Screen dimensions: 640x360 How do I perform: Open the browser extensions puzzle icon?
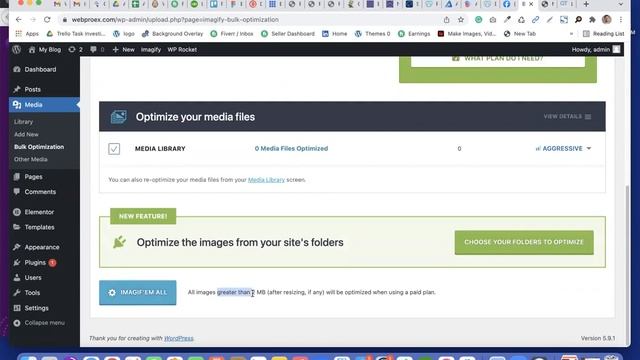point(592,20)
